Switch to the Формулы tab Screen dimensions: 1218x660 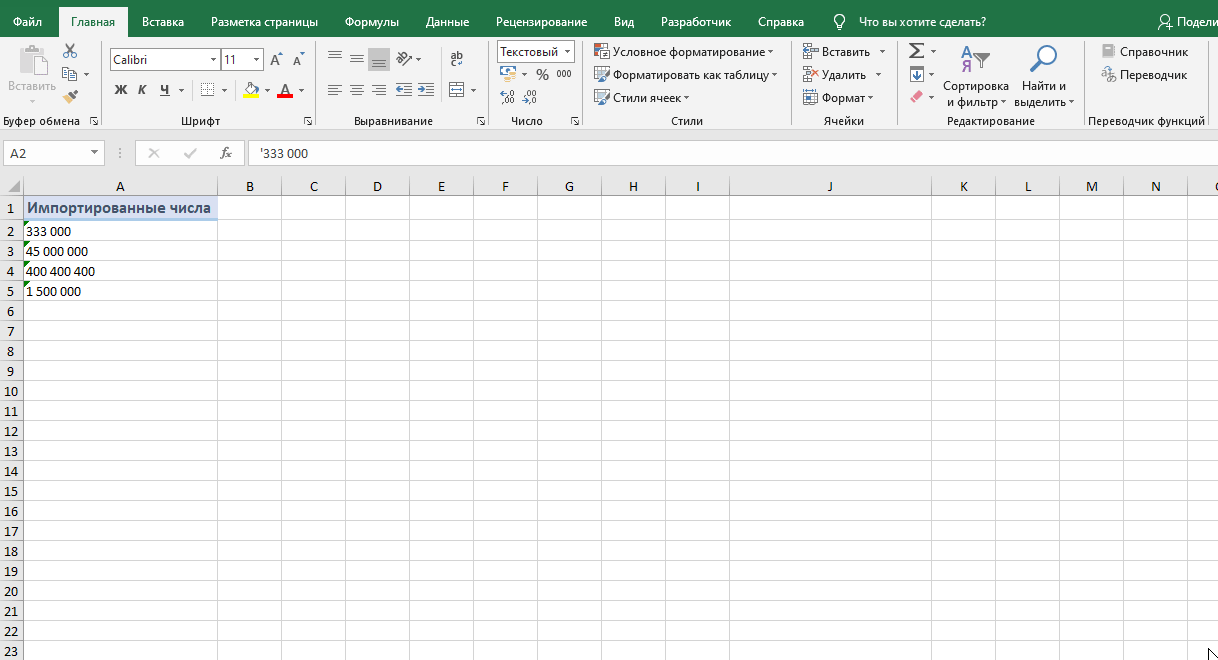[x=371, y=22]
